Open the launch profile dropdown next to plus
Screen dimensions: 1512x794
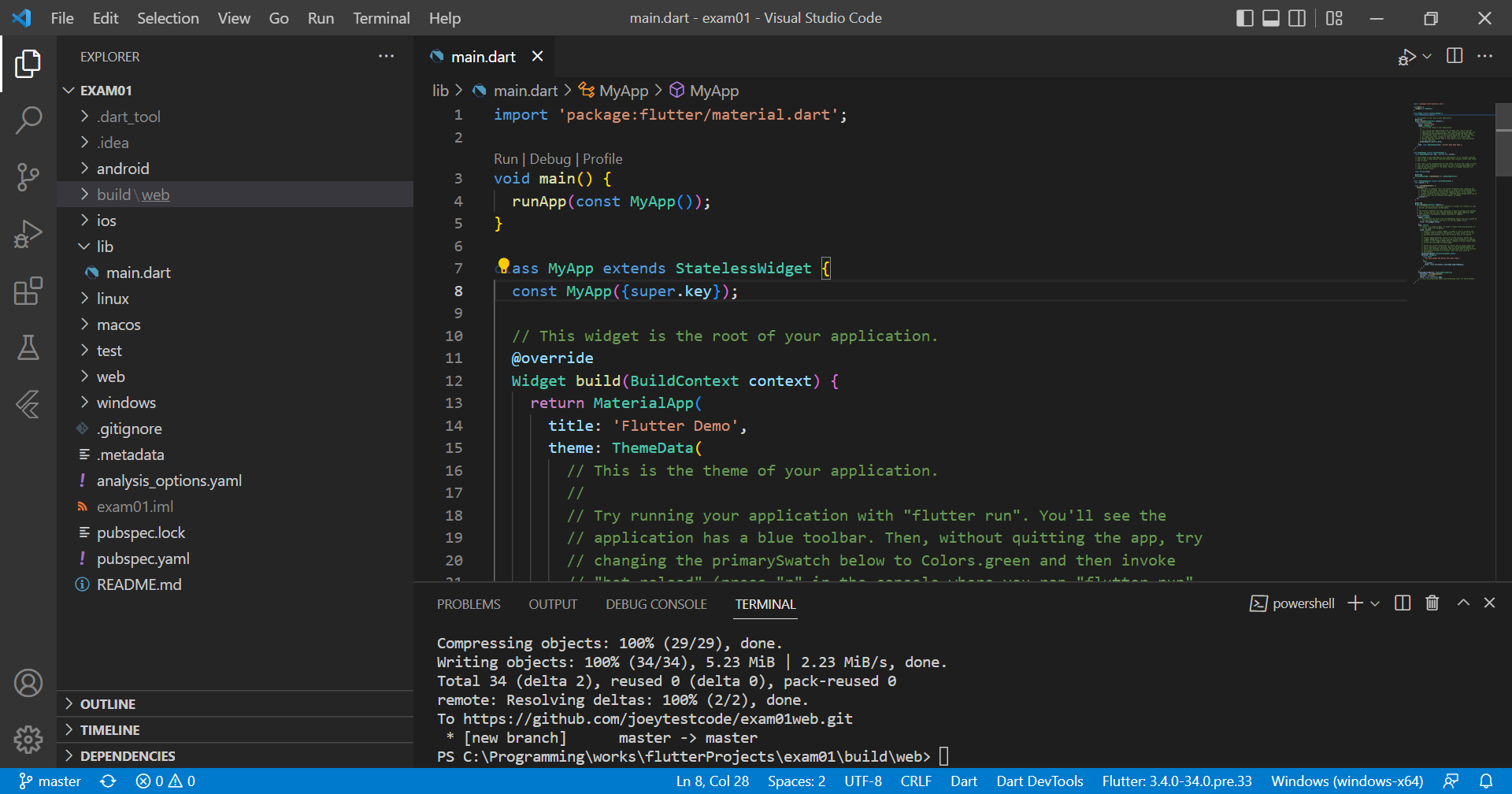tap(1375, 603)
